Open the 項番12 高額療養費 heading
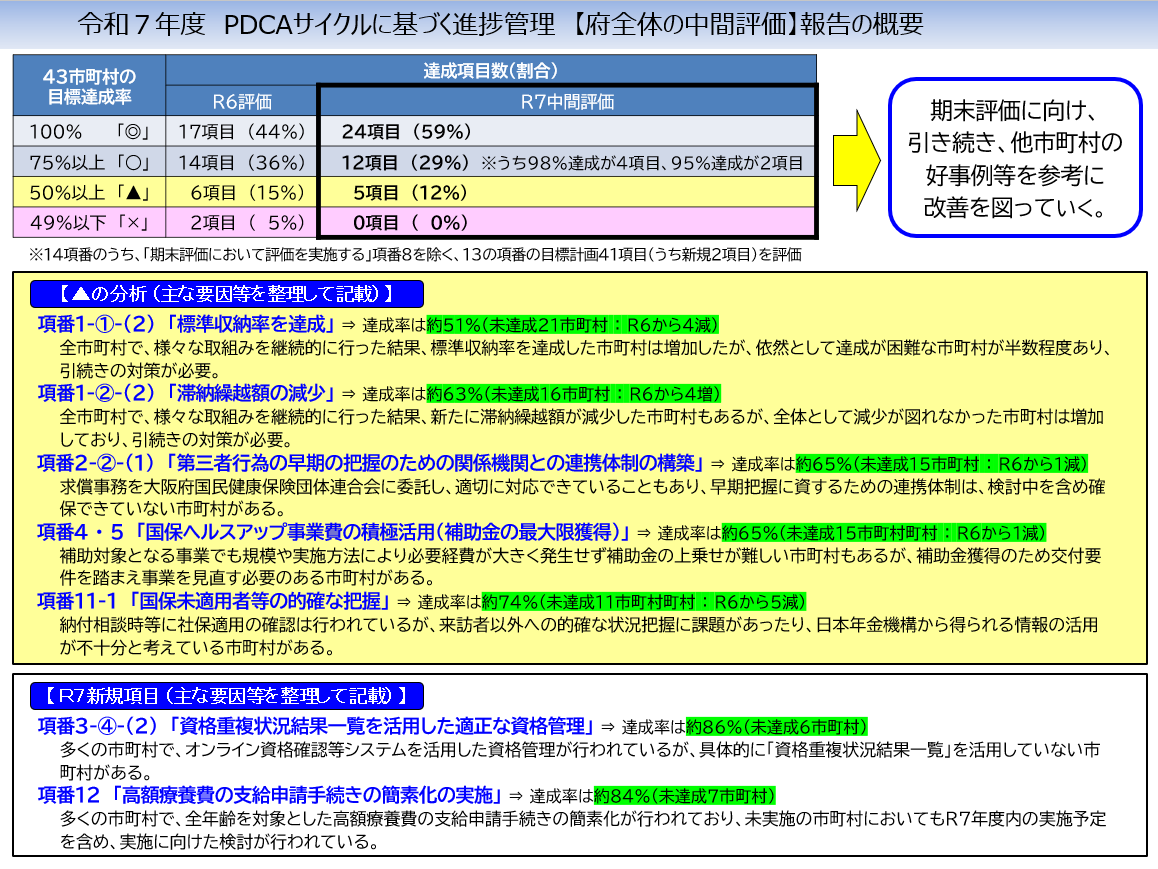 tap(270, 795)
